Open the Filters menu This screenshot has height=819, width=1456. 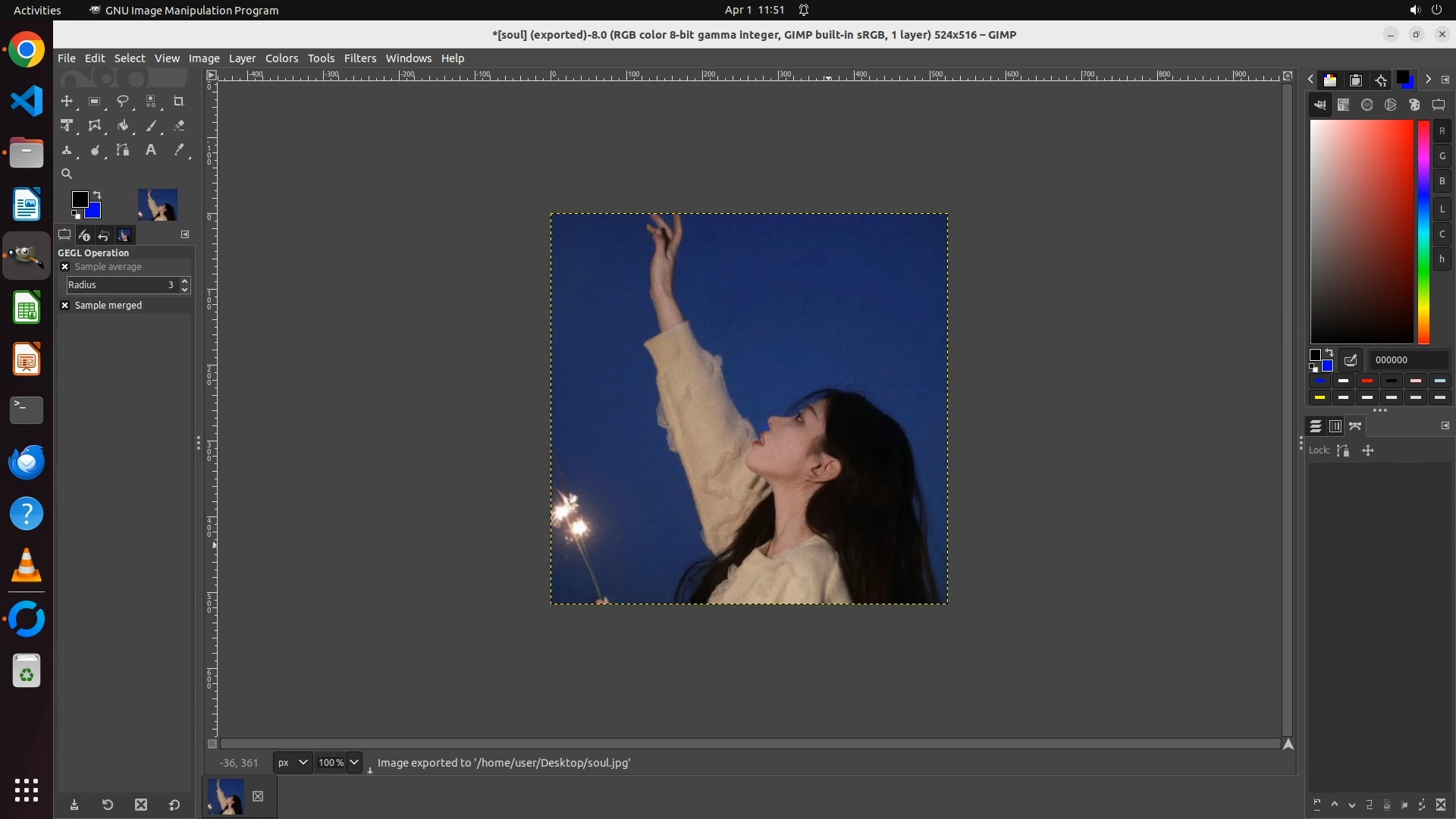click(359, 58)
